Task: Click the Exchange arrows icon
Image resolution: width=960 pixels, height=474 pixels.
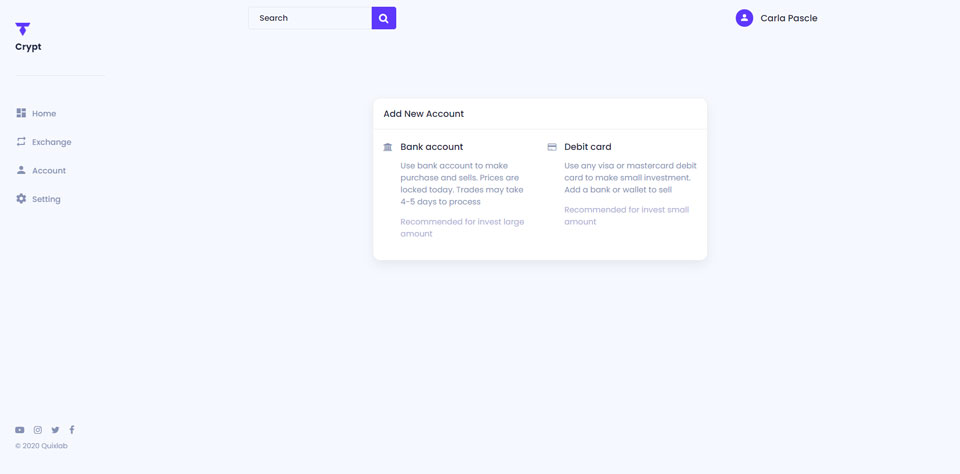Action: click(21, 142)
